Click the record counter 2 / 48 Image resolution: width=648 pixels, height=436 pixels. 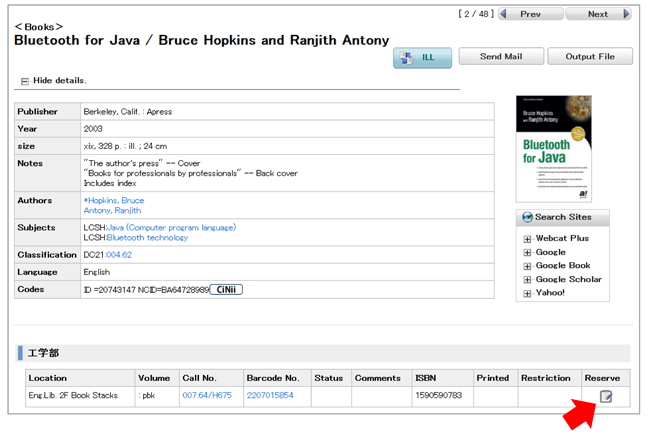tap(476, 14)
